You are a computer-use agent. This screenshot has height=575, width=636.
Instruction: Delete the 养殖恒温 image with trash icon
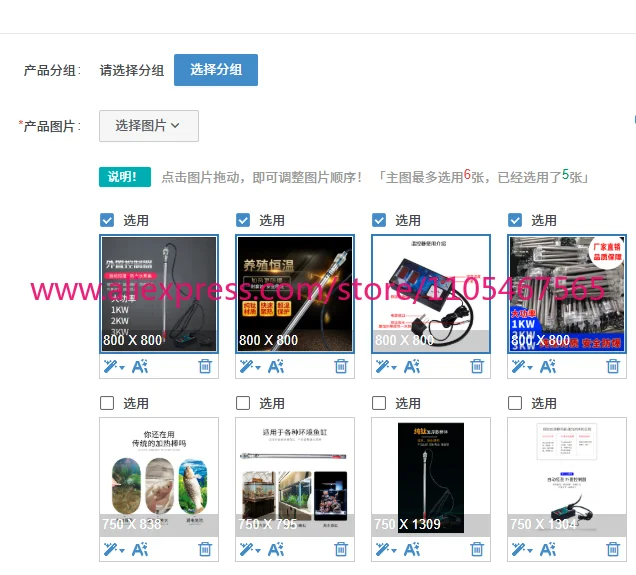(341, 366)
